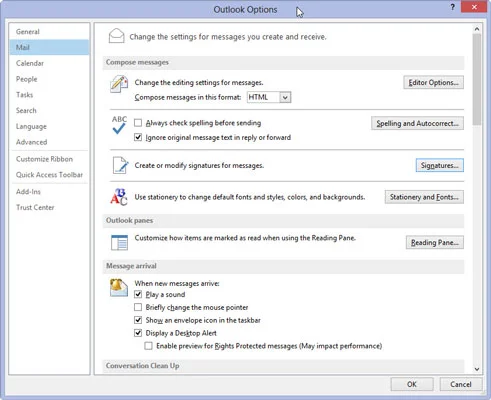Click OK to confirm Outlook Options
The image size is (491, 400).
412,384
